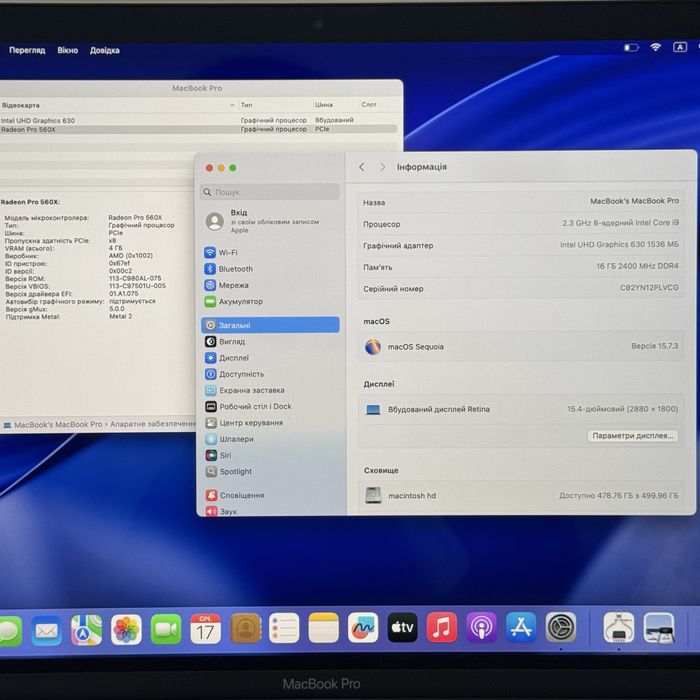This screenshot has width=700, height=700.
Task: Open Робочий стіл і Dock settings
Action: click(248, 406)
